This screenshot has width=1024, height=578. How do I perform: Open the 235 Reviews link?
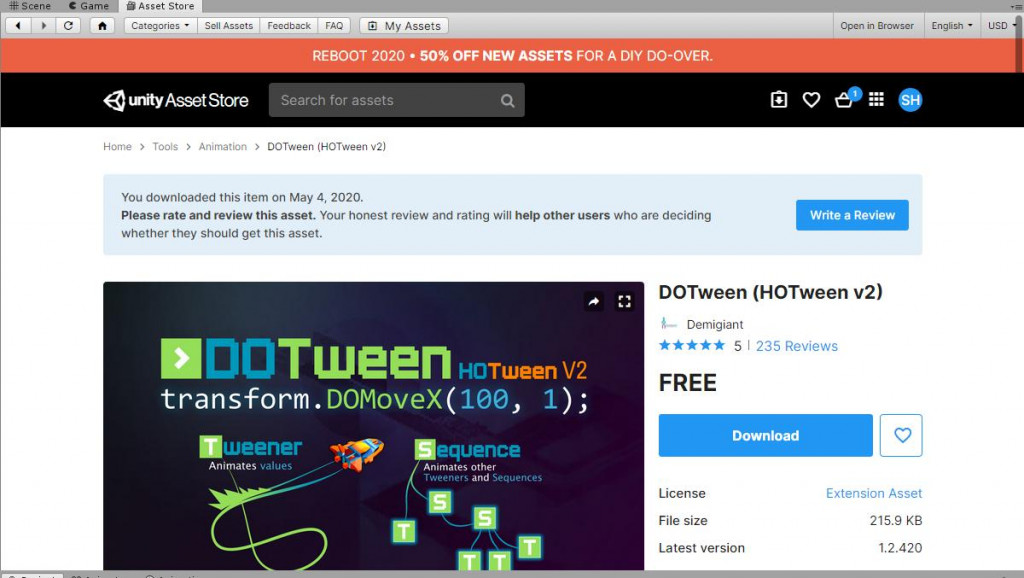pos(796,346)
